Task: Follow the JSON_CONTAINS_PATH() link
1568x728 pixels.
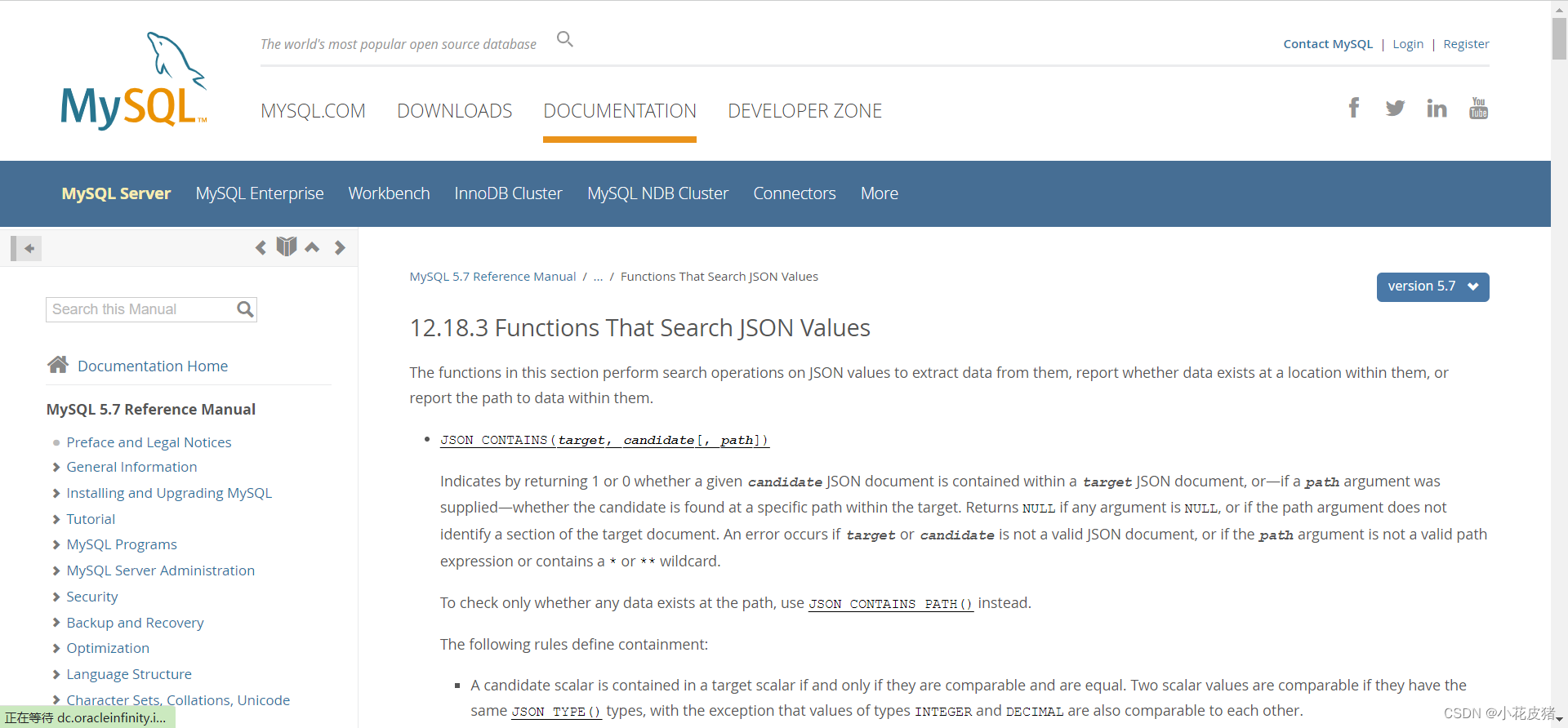Action: (x=891, y=604)
